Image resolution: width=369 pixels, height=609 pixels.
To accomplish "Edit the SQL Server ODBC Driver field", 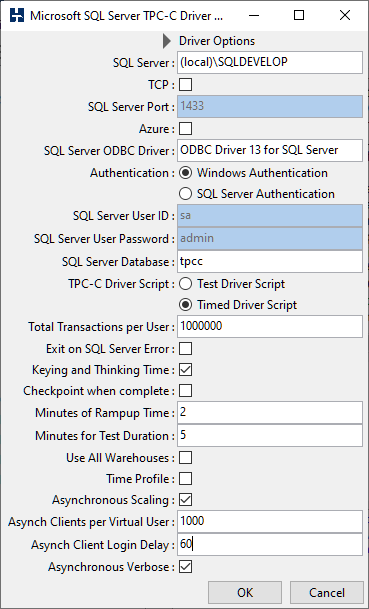I will [x=270, y=150].
